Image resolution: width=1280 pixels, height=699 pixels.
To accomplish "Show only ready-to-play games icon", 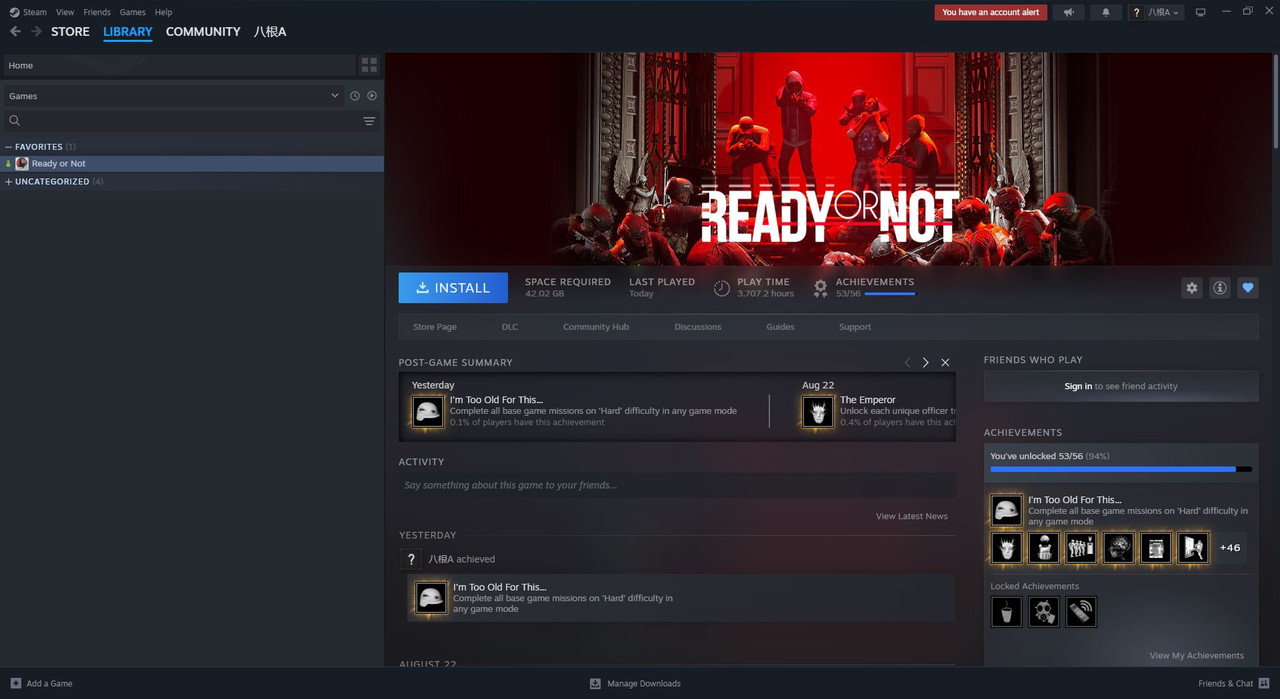I will click(372, 96).
